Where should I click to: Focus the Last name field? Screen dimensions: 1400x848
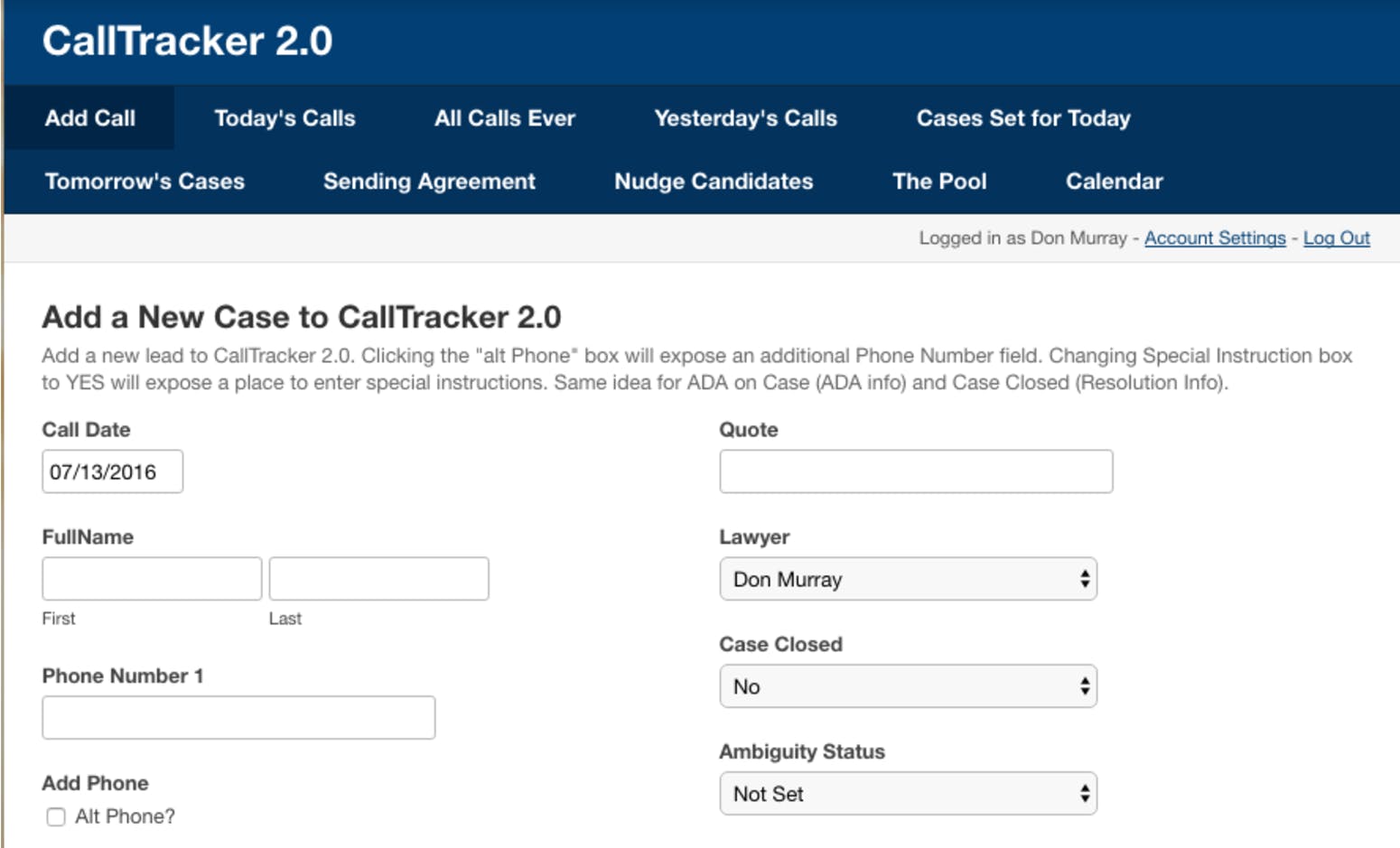[x=378, y=579]
